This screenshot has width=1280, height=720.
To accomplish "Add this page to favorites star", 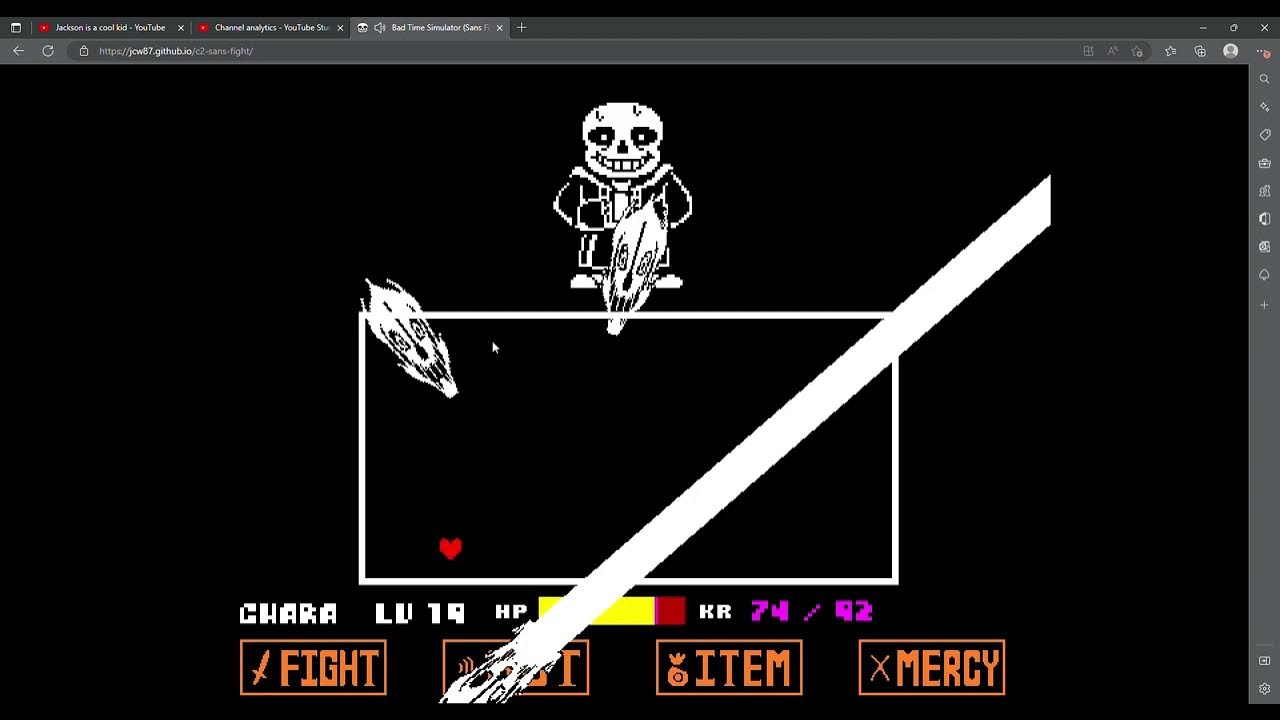I will click(x=1137, y=51).
